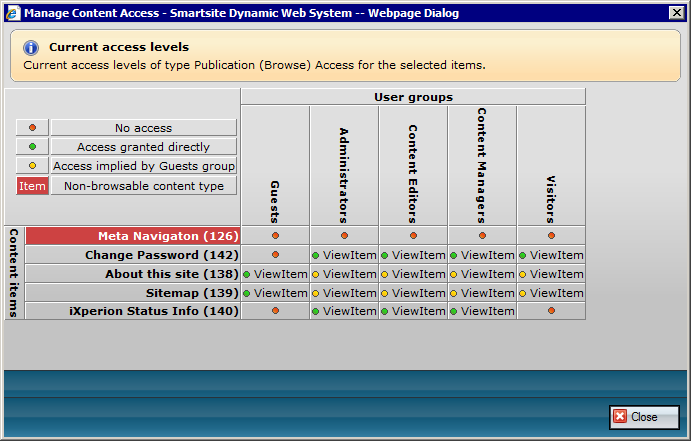Click the User groups header
The width and height of the screenshot is (691, 441).
pyautogui.click(x=413, y=97)
